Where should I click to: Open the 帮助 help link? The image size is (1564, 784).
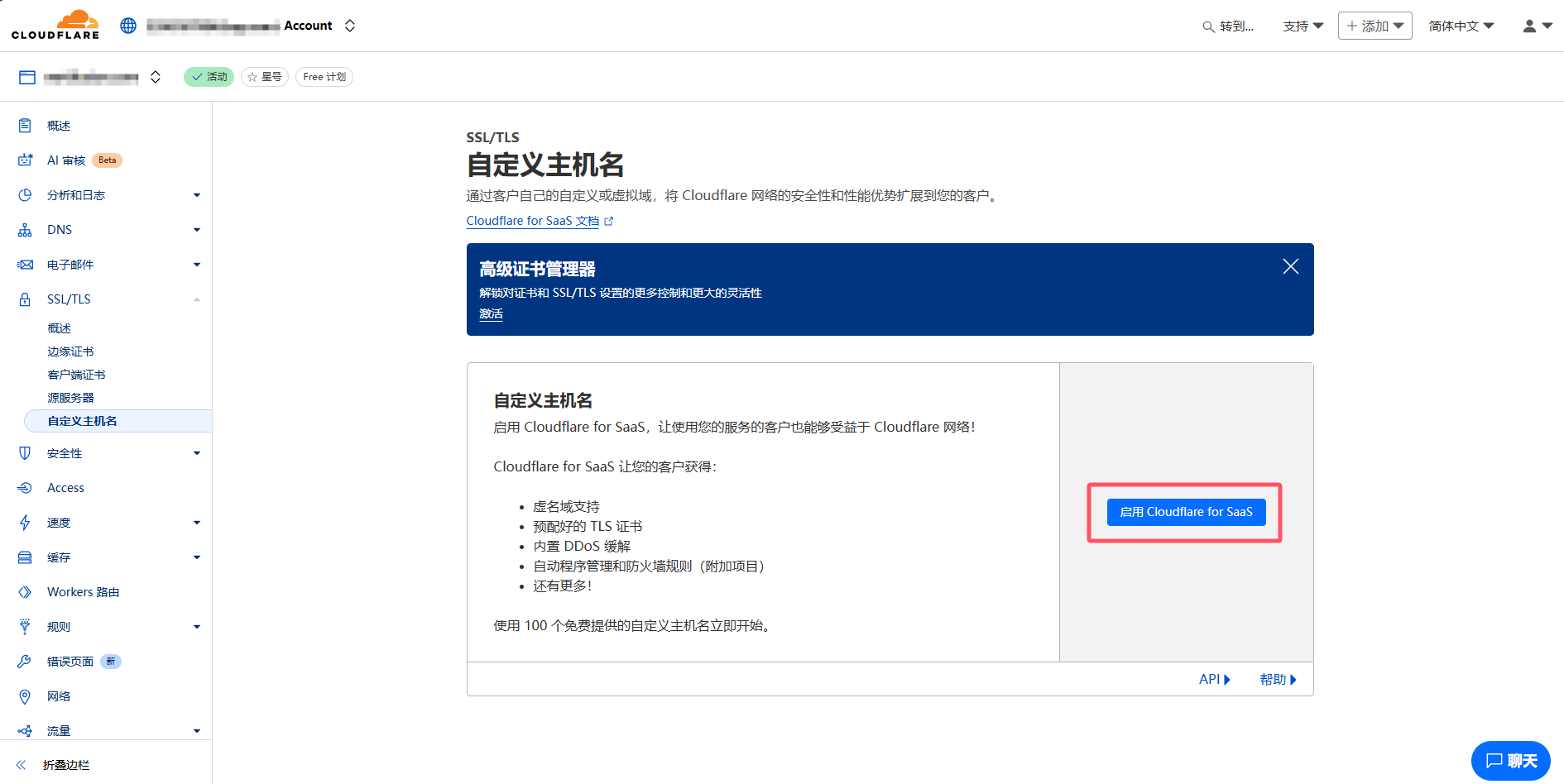[1278, 679]
